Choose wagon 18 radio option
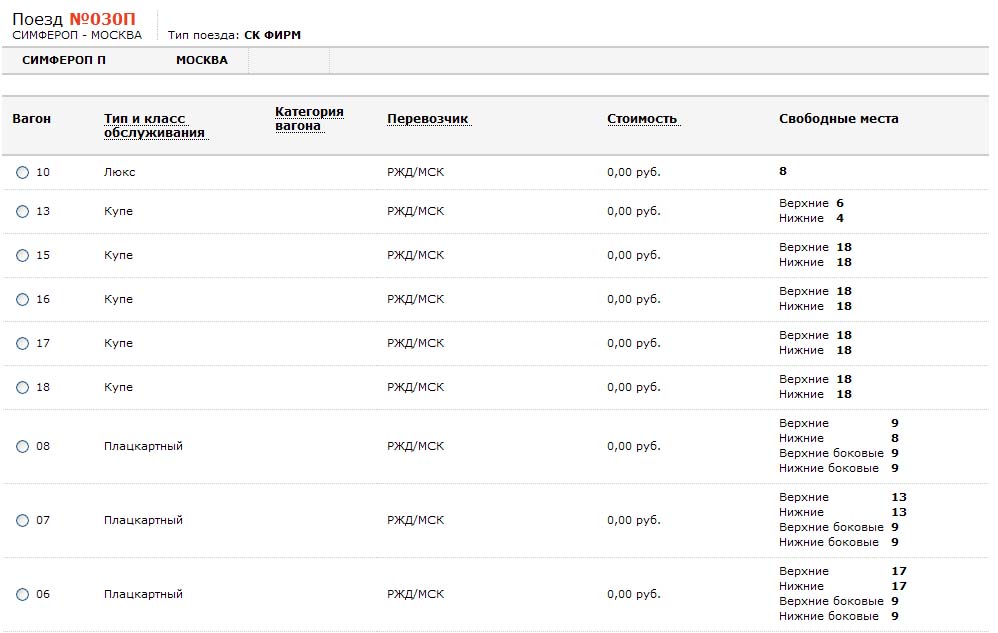The image size is (998, 633). click(23, 388)
